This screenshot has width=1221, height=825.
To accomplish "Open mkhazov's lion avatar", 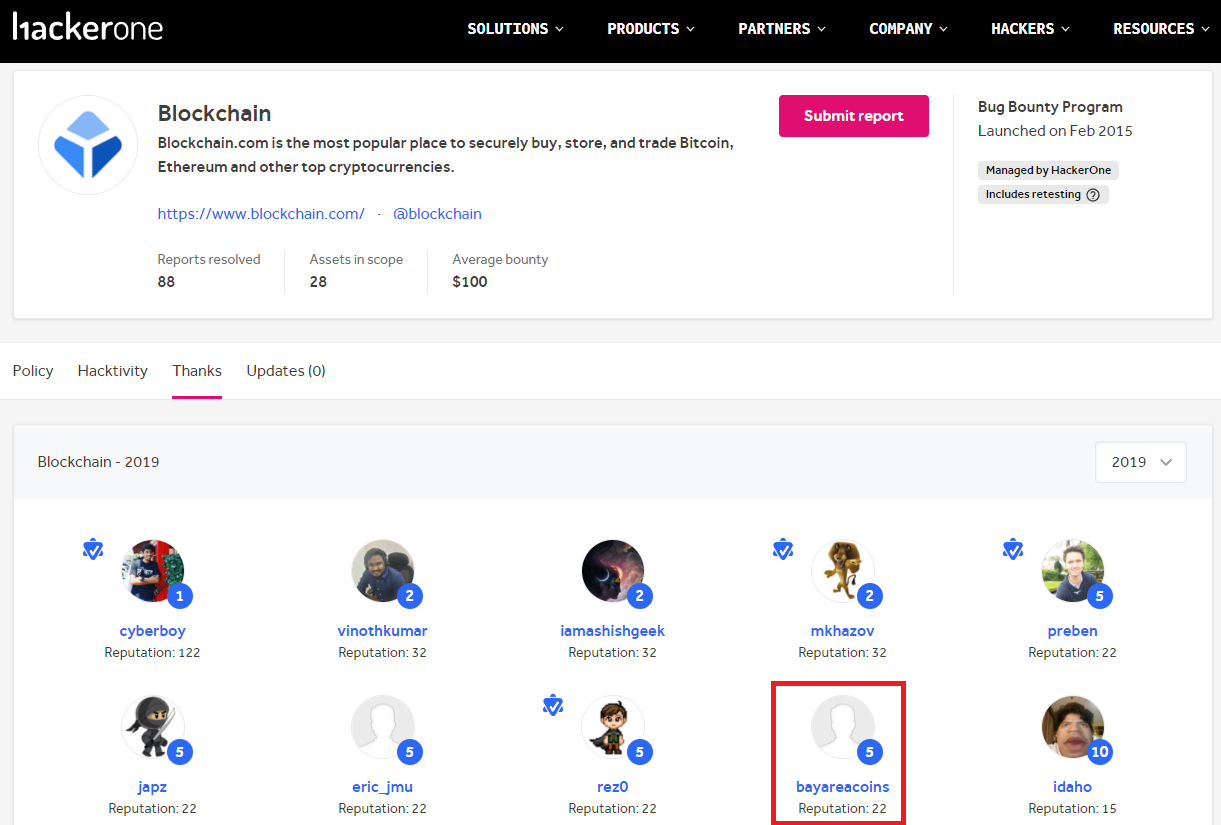I will 842,571.
